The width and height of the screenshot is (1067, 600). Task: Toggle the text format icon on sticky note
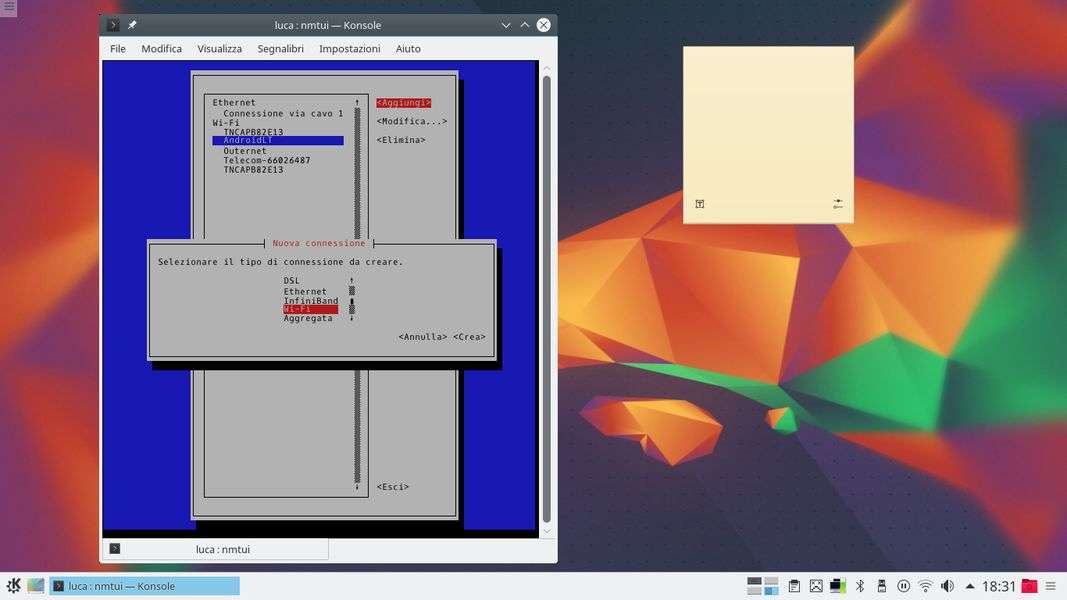click(x=700, y=204)
